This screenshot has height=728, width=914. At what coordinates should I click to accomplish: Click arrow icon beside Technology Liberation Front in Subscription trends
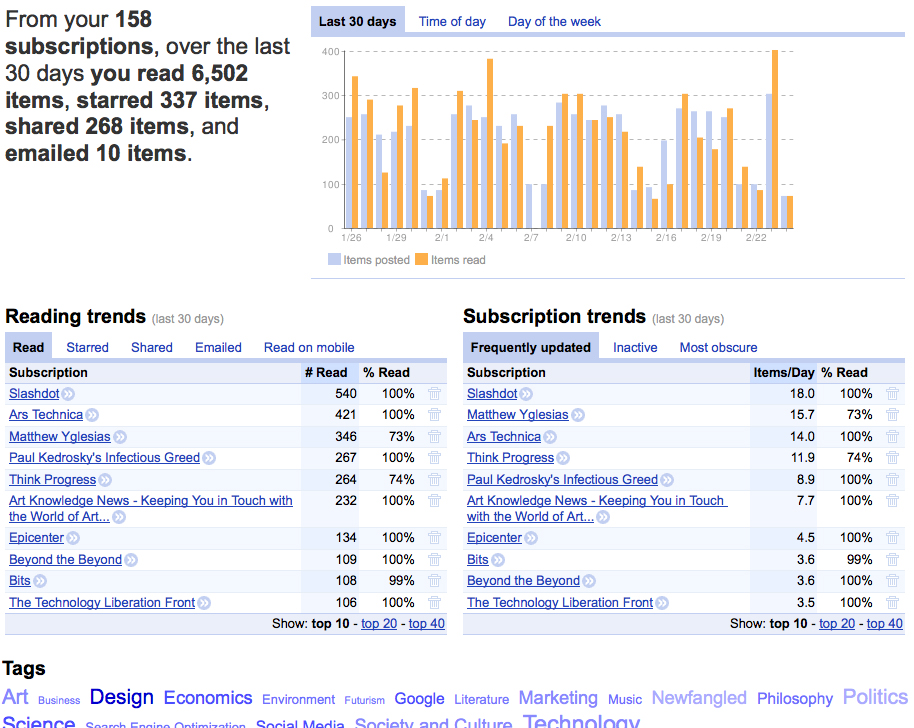(662, 603)
